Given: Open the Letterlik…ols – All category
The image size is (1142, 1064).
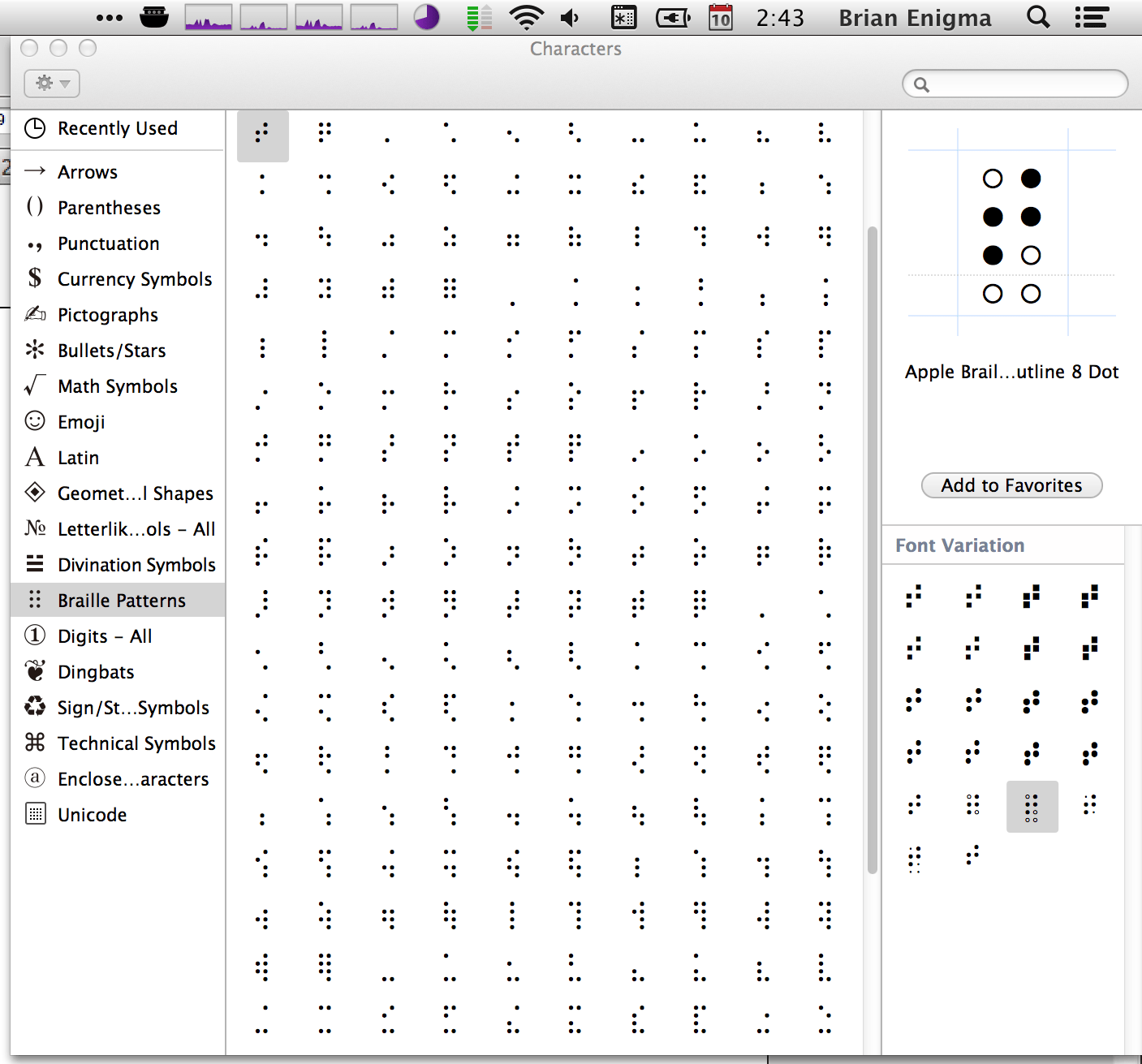Looking at the screenshot, I should pos(118,529).
